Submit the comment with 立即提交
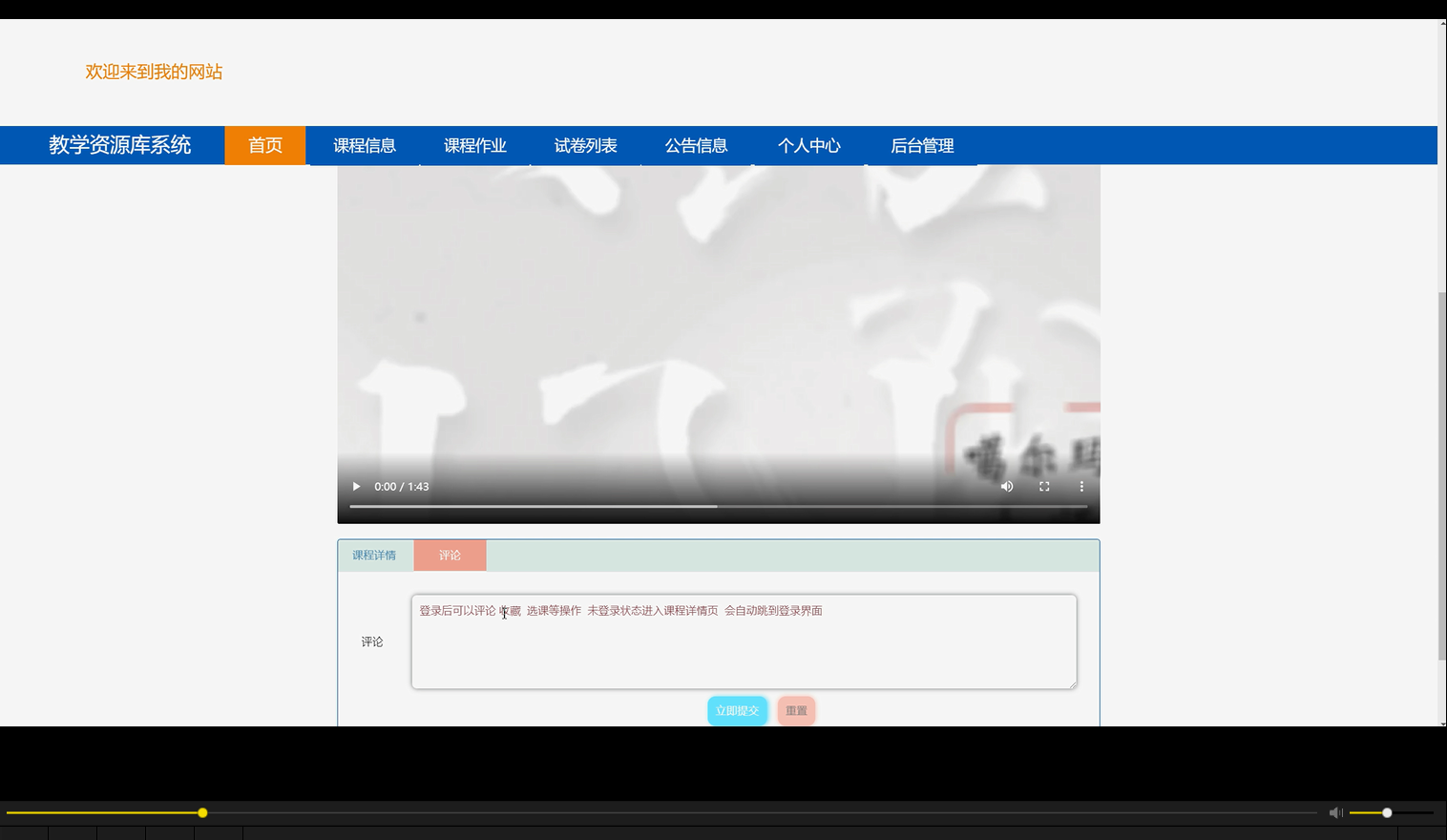 click(737, 710)
